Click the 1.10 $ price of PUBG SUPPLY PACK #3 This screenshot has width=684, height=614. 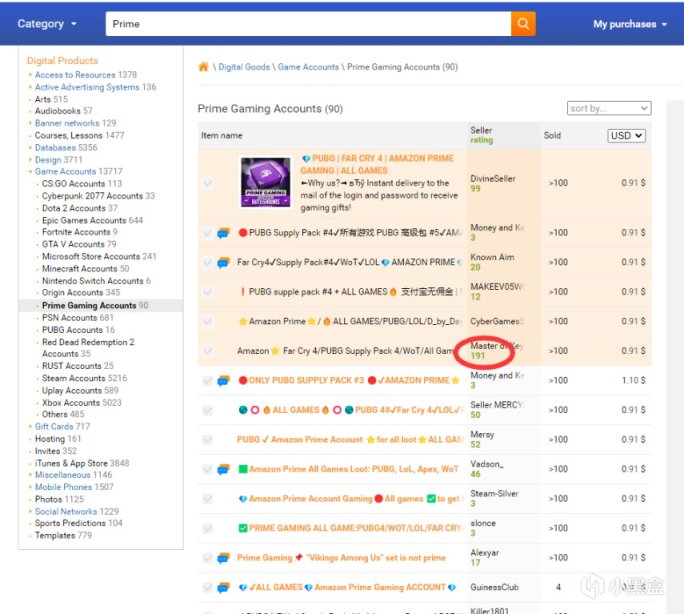pyautogui.click(x=633, y=381)
